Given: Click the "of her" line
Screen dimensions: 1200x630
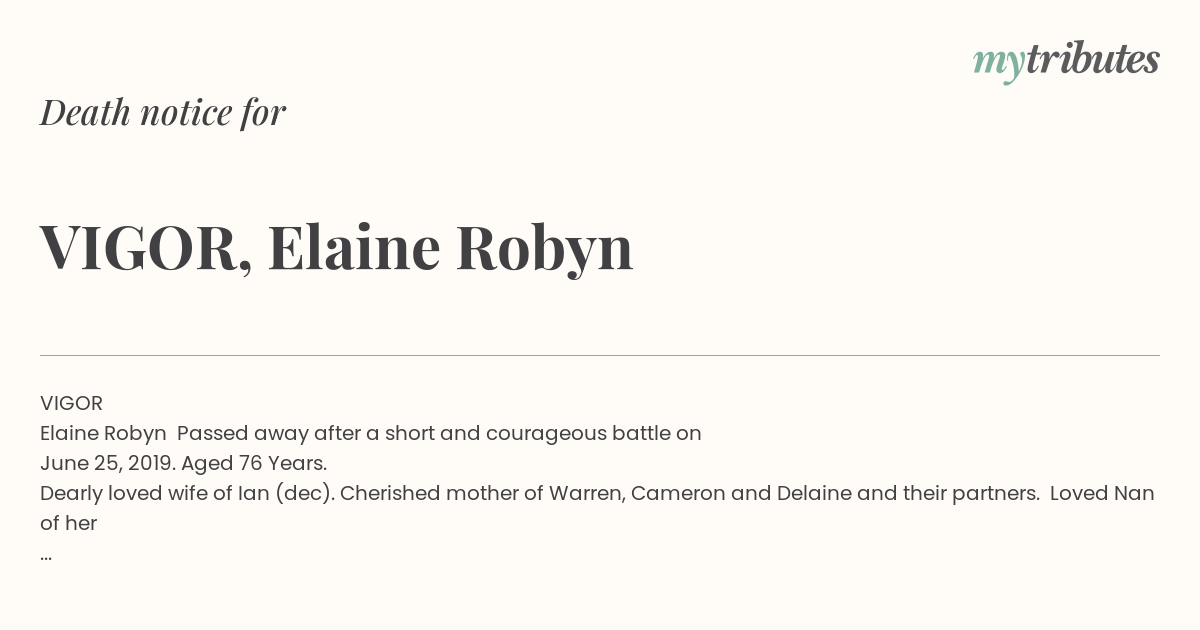Looking at the screenshot, I should point(68,523).
